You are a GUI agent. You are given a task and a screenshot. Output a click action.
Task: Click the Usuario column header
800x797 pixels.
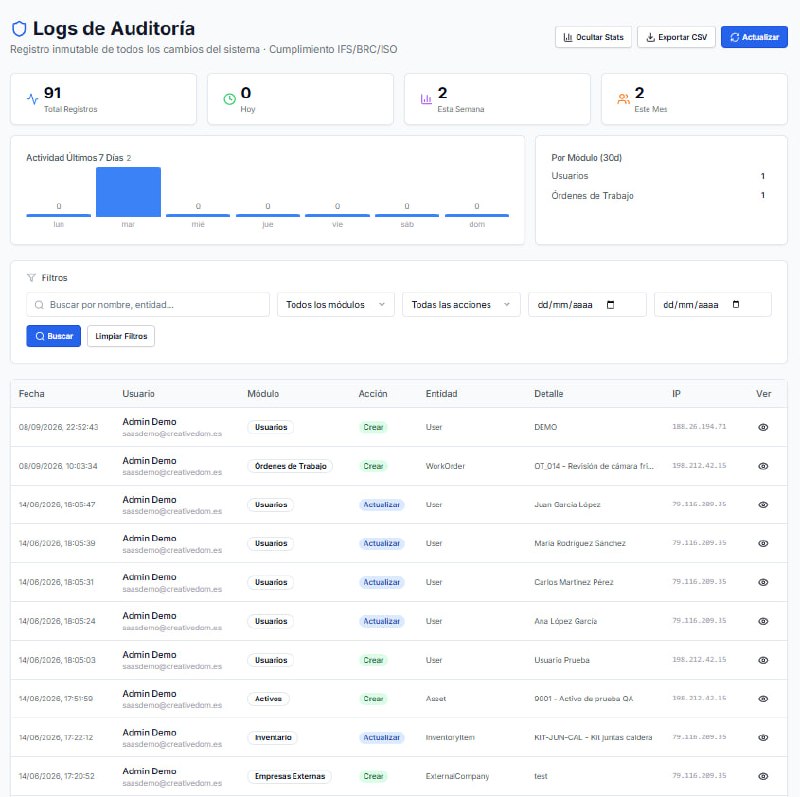pyautogui.click(x=138, y=394)
